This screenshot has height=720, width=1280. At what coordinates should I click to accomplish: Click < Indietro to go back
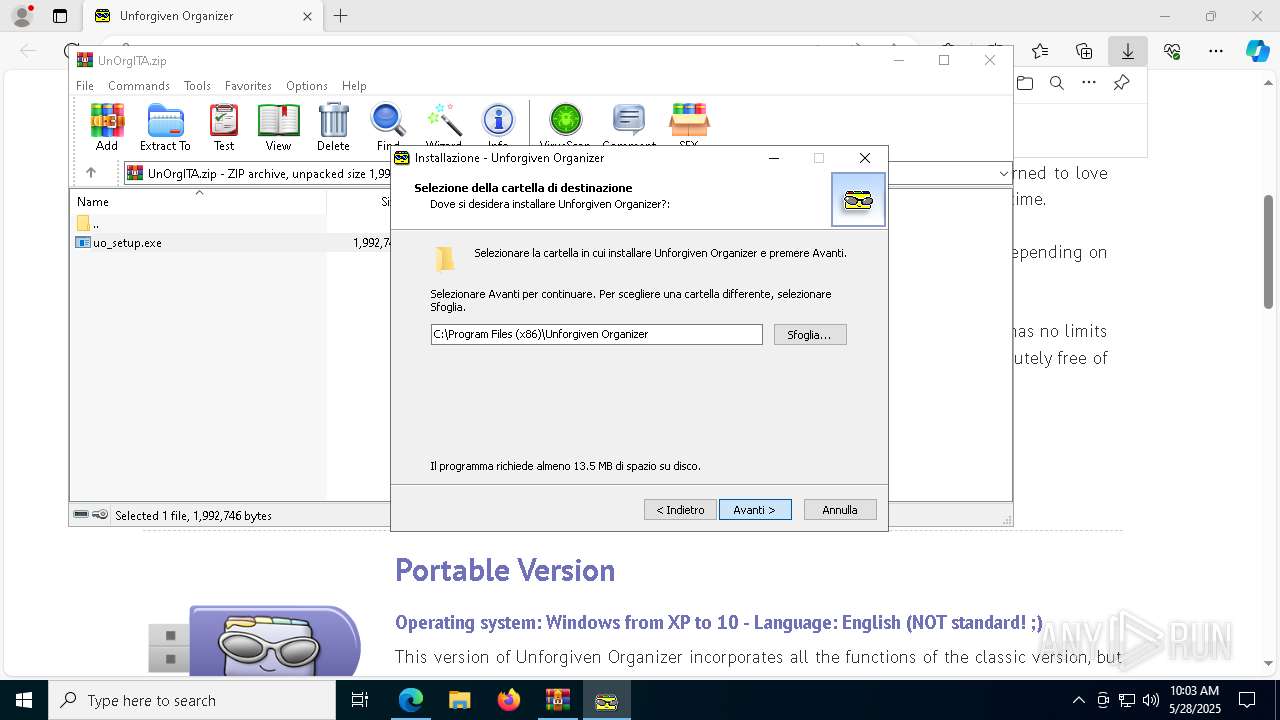pos(680,510)
